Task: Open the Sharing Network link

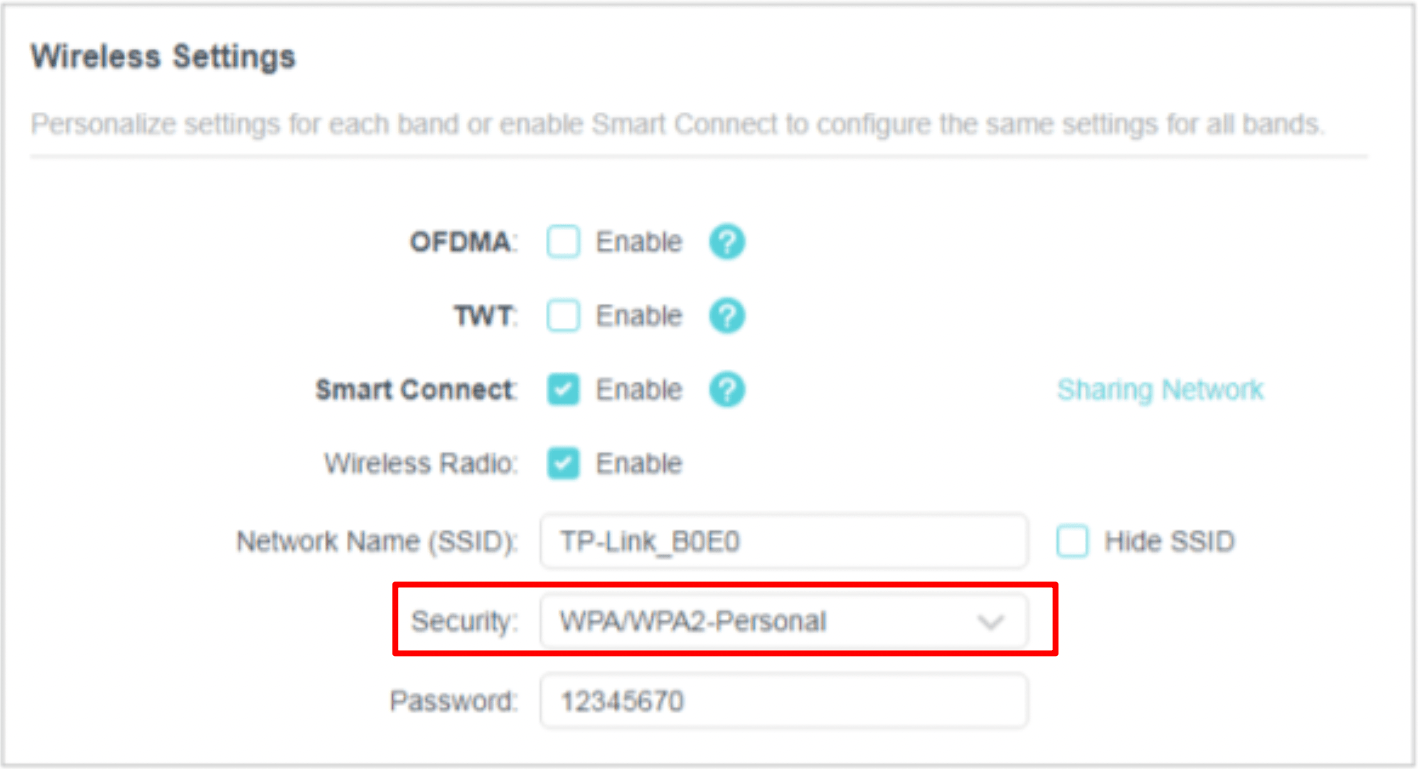Action: click(1160, 390)
